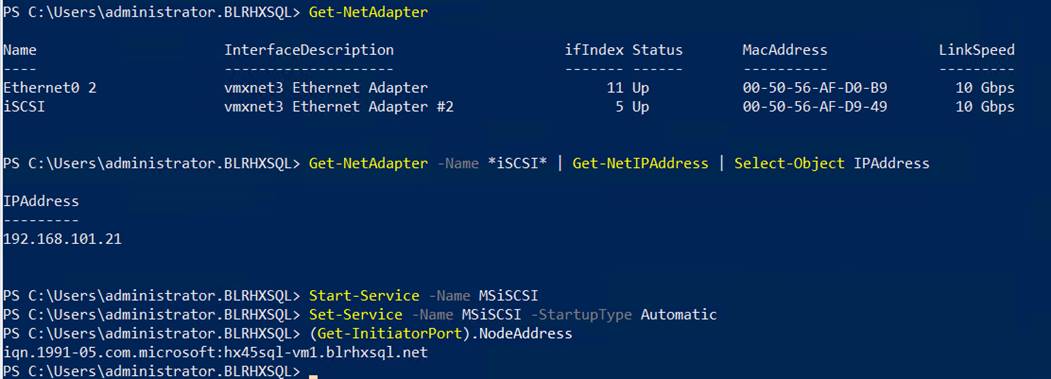Screen dimensions: 1051x379
Task: Click the iqn.1991-05.com.microsoft node address output
Action: point(215,352)
